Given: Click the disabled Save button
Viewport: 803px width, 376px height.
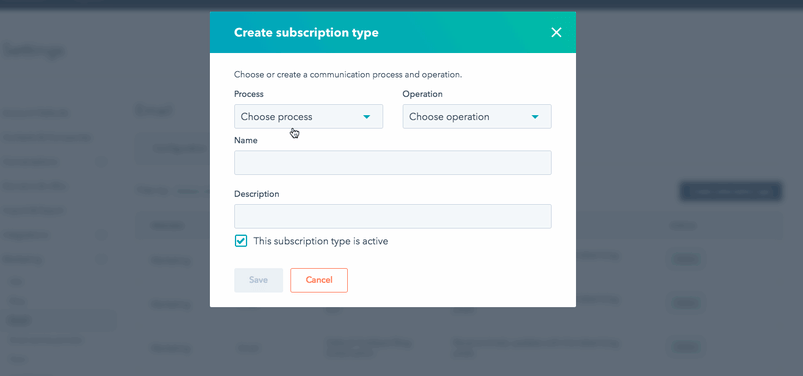Looking at the screenshot, I should click(x=259, y=280).
